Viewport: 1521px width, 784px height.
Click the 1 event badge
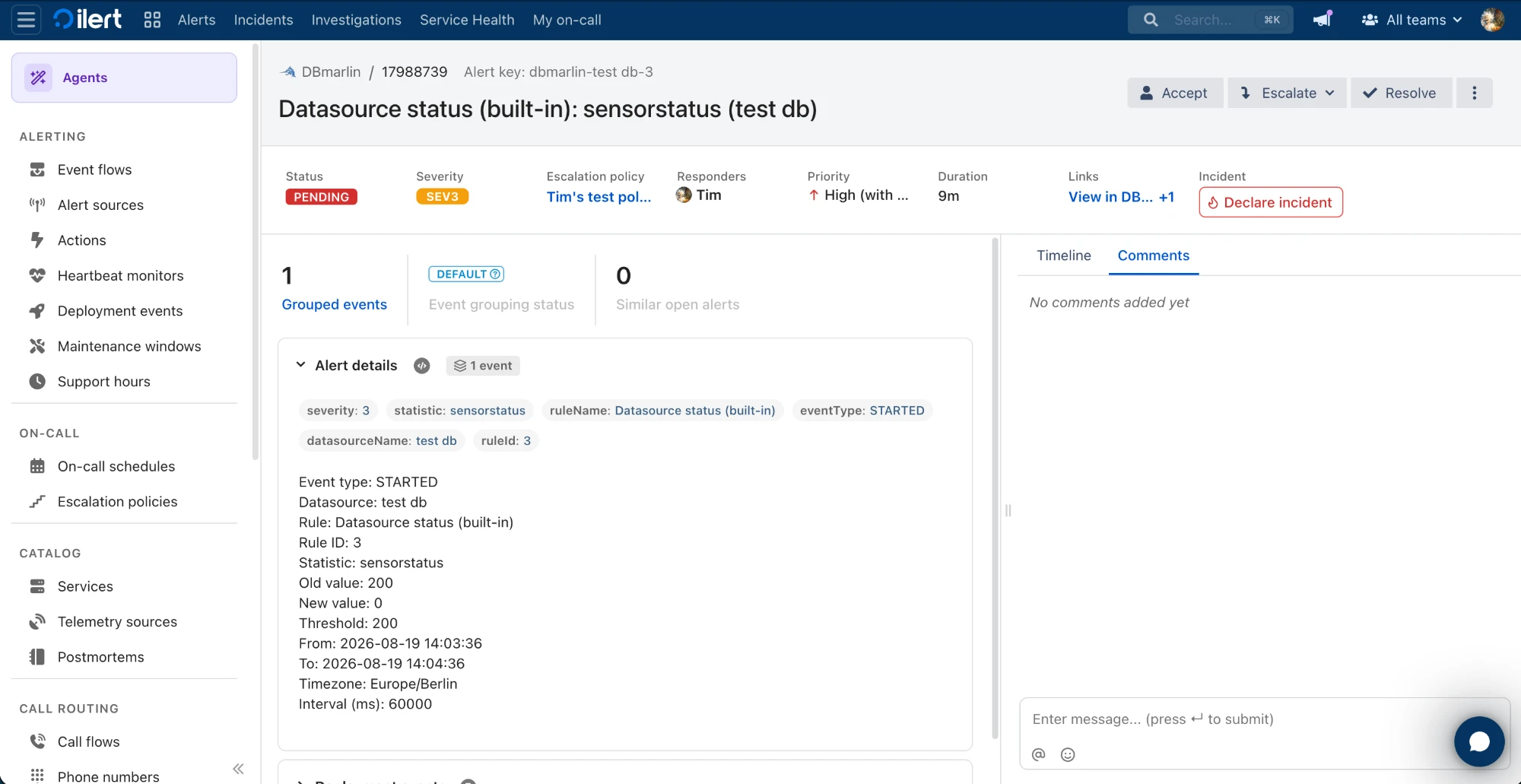coord(483,366)
